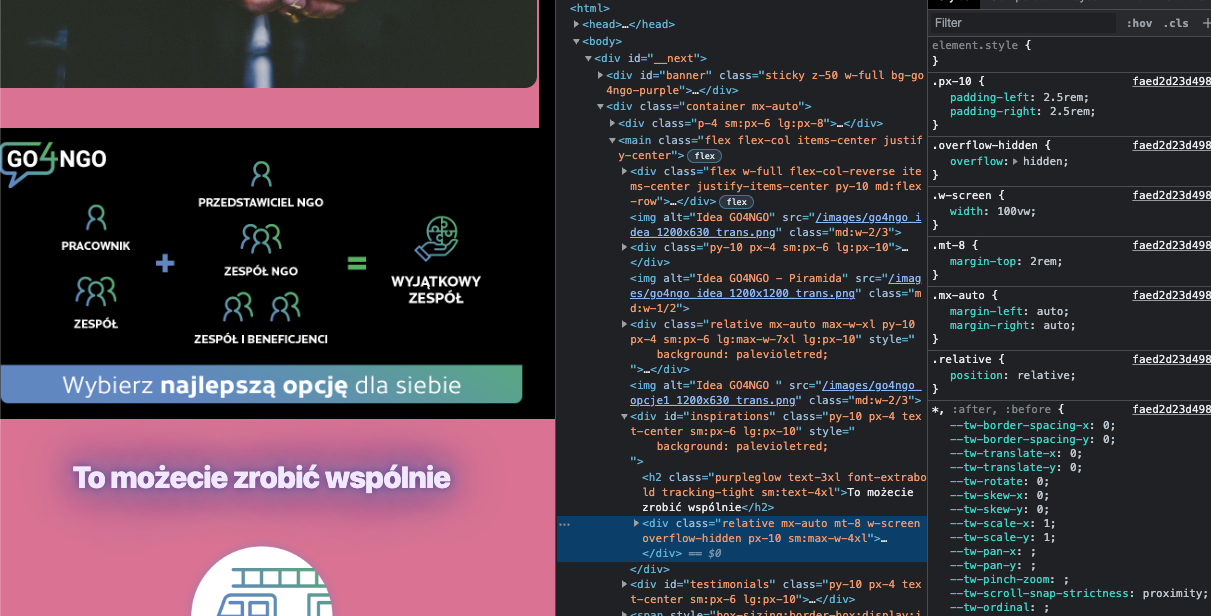Expand the div p-4 sm:px-6 lg:px-8 node
This screenshot has width=1211, height=616.
click(612, 123)
